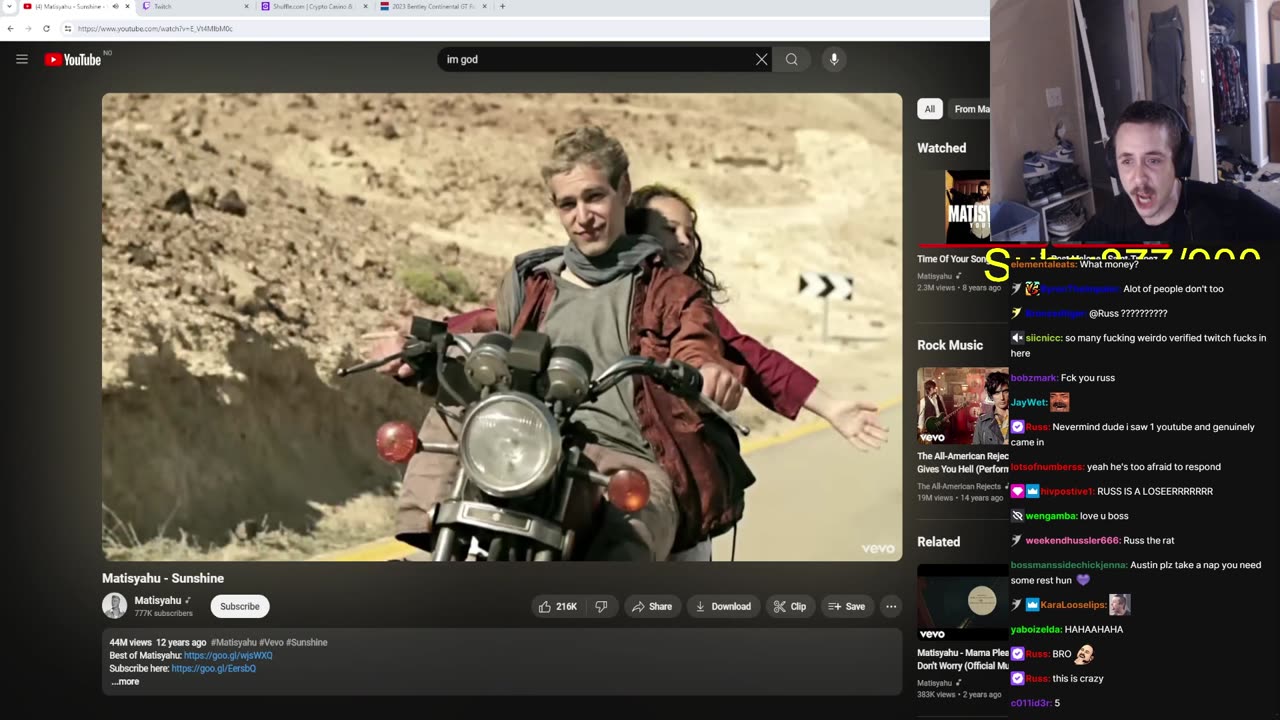Click chat username 'siicnicc'

tap(1043, 338)
